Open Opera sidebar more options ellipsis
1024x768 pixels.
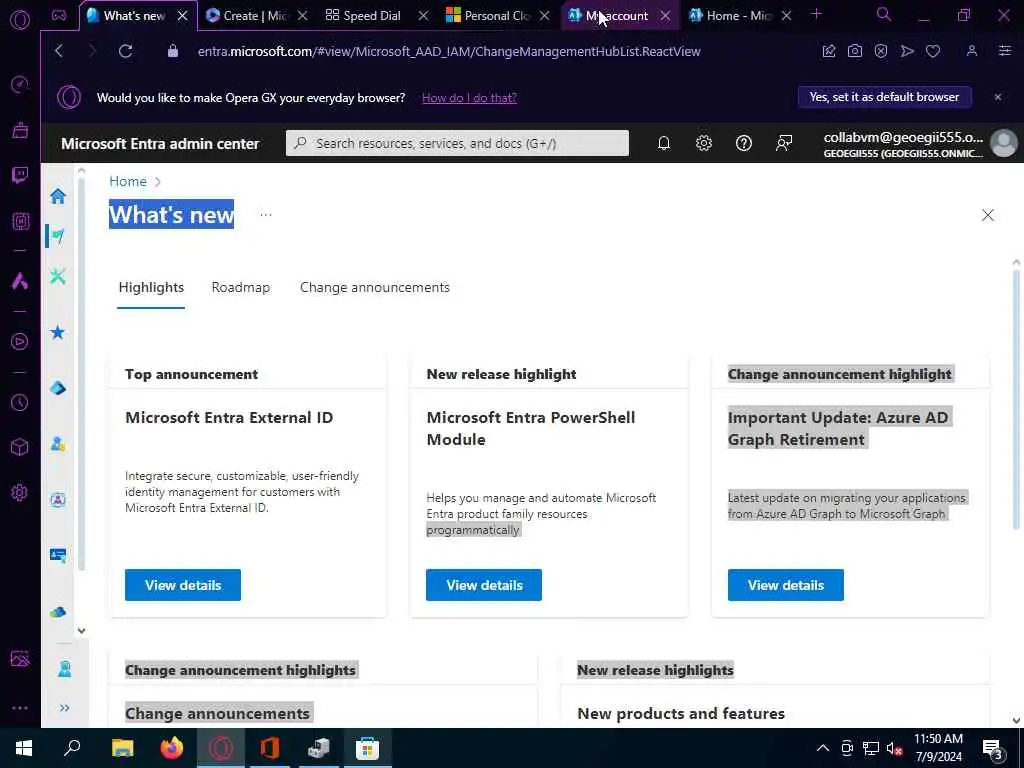tap(20, 707)
